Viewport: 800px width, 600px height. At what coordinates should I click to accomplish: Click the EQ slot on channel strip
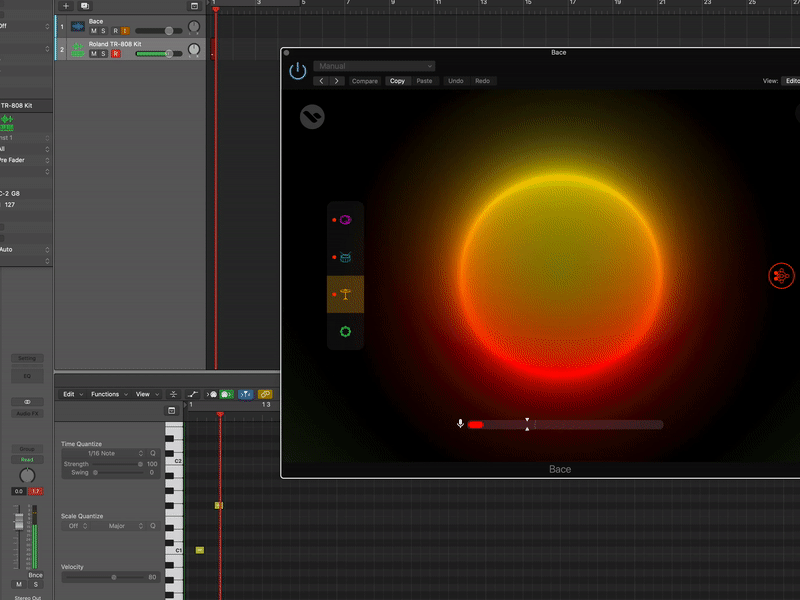coord(27,376)
